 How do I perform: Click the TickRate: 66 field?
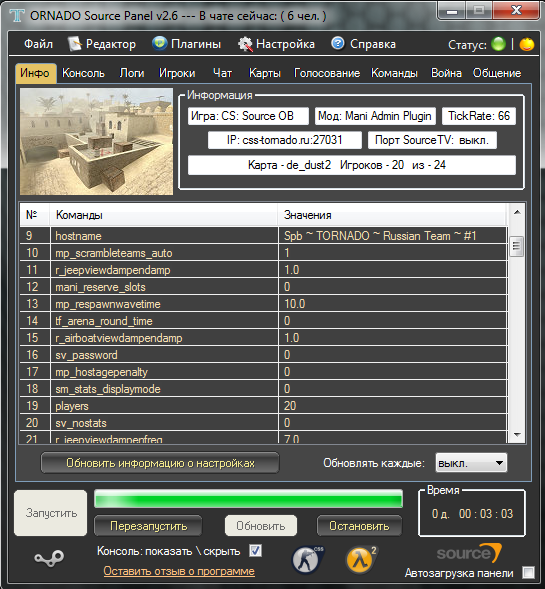[479, 116]
